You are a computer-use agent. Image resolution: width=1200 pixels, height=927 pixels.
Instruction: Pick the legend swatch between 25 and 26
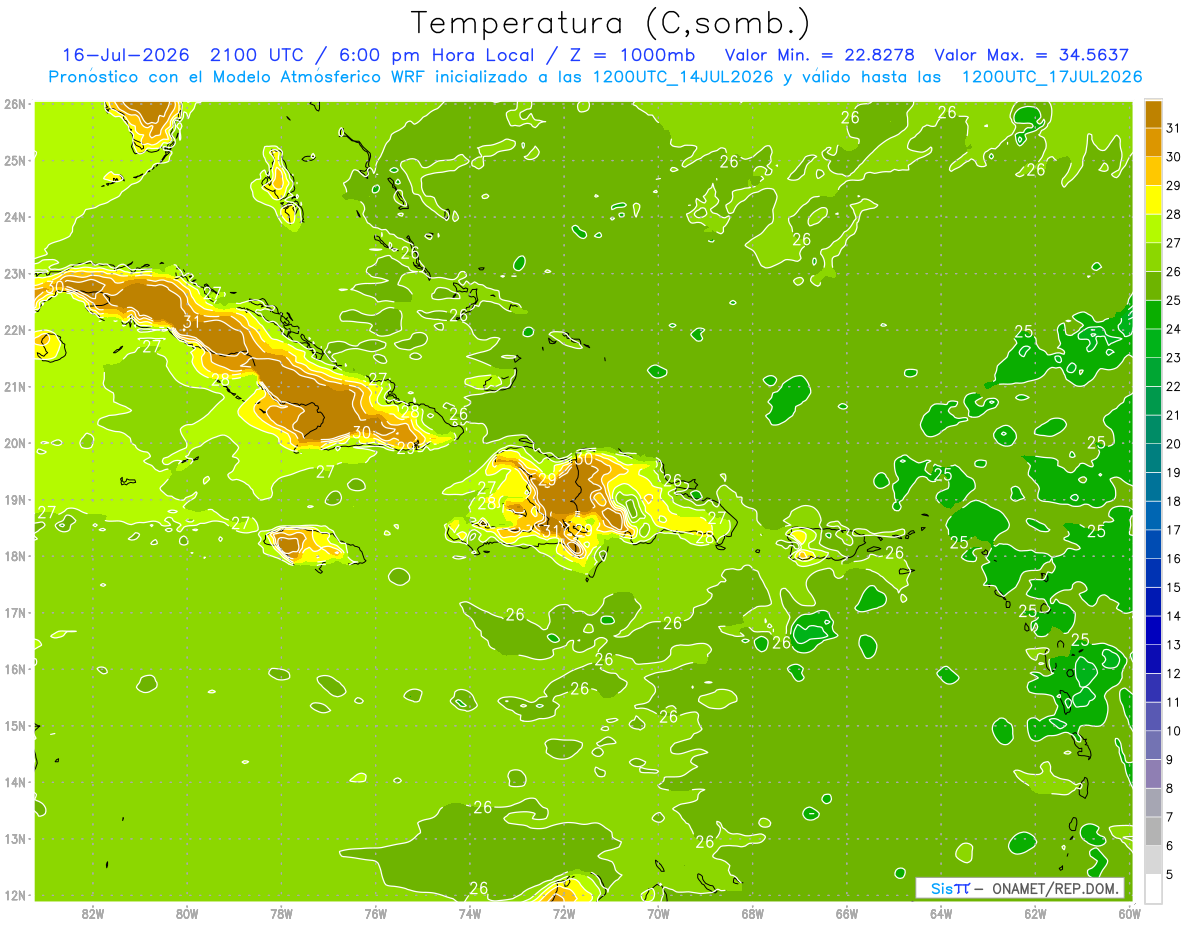(x=1153, y=286)
